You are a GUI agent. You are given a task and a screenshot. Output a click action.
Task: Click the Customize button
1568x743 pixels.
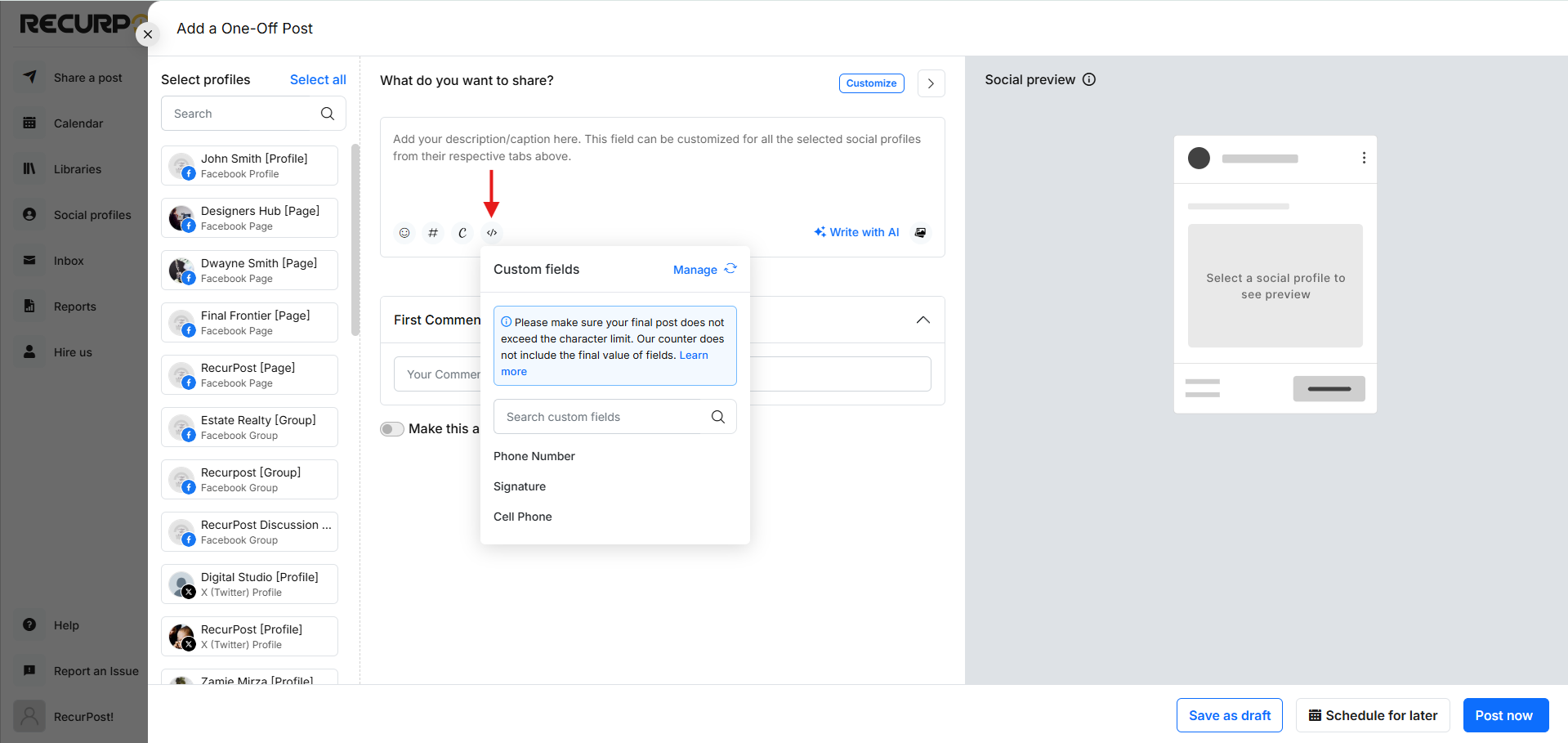pos(872,83)
